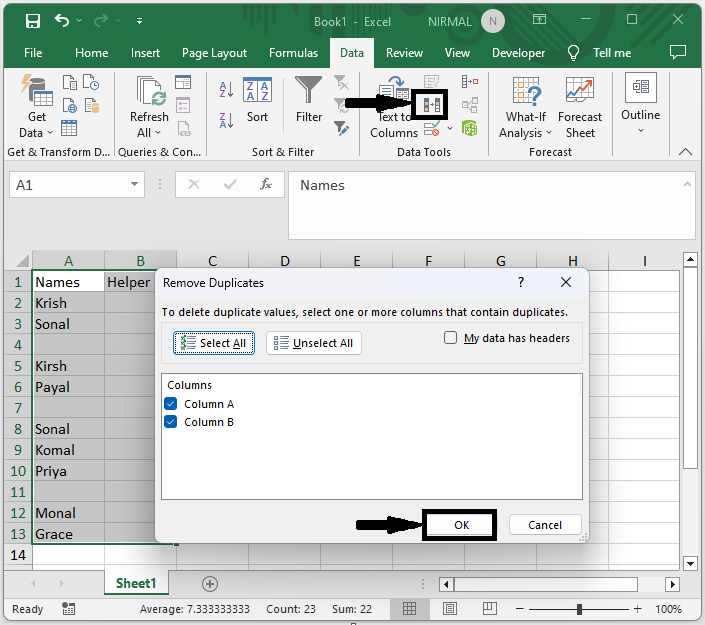Click the Remove Duplicates icon in Data Tools
705x625 pixels.
click(431, 103)
